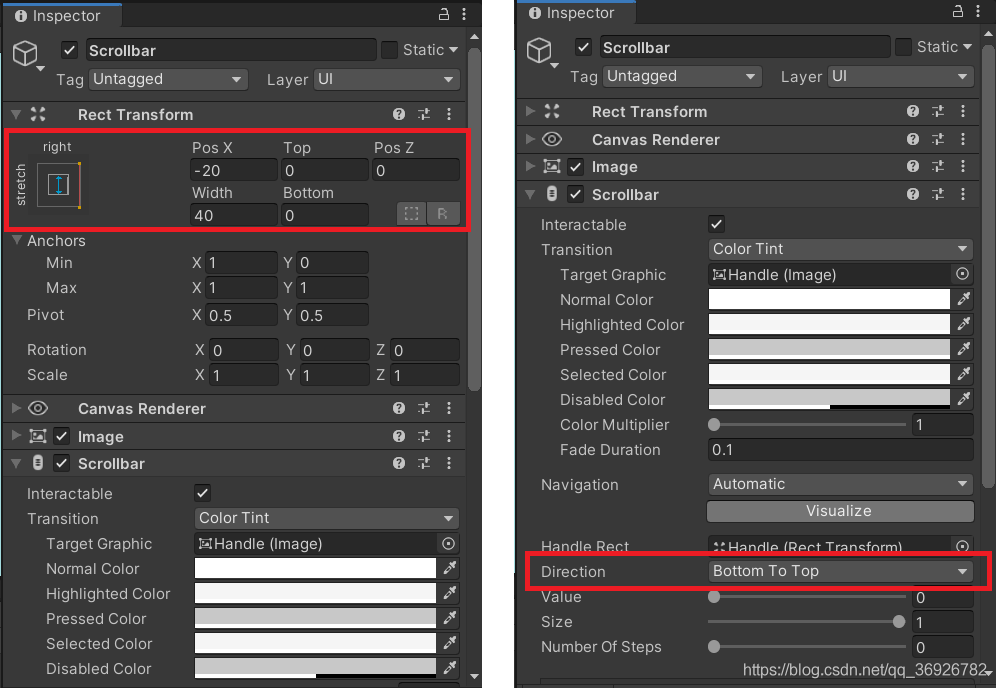Toggle Scrollbar object active checkbox in right panel

tap(583, 47)
